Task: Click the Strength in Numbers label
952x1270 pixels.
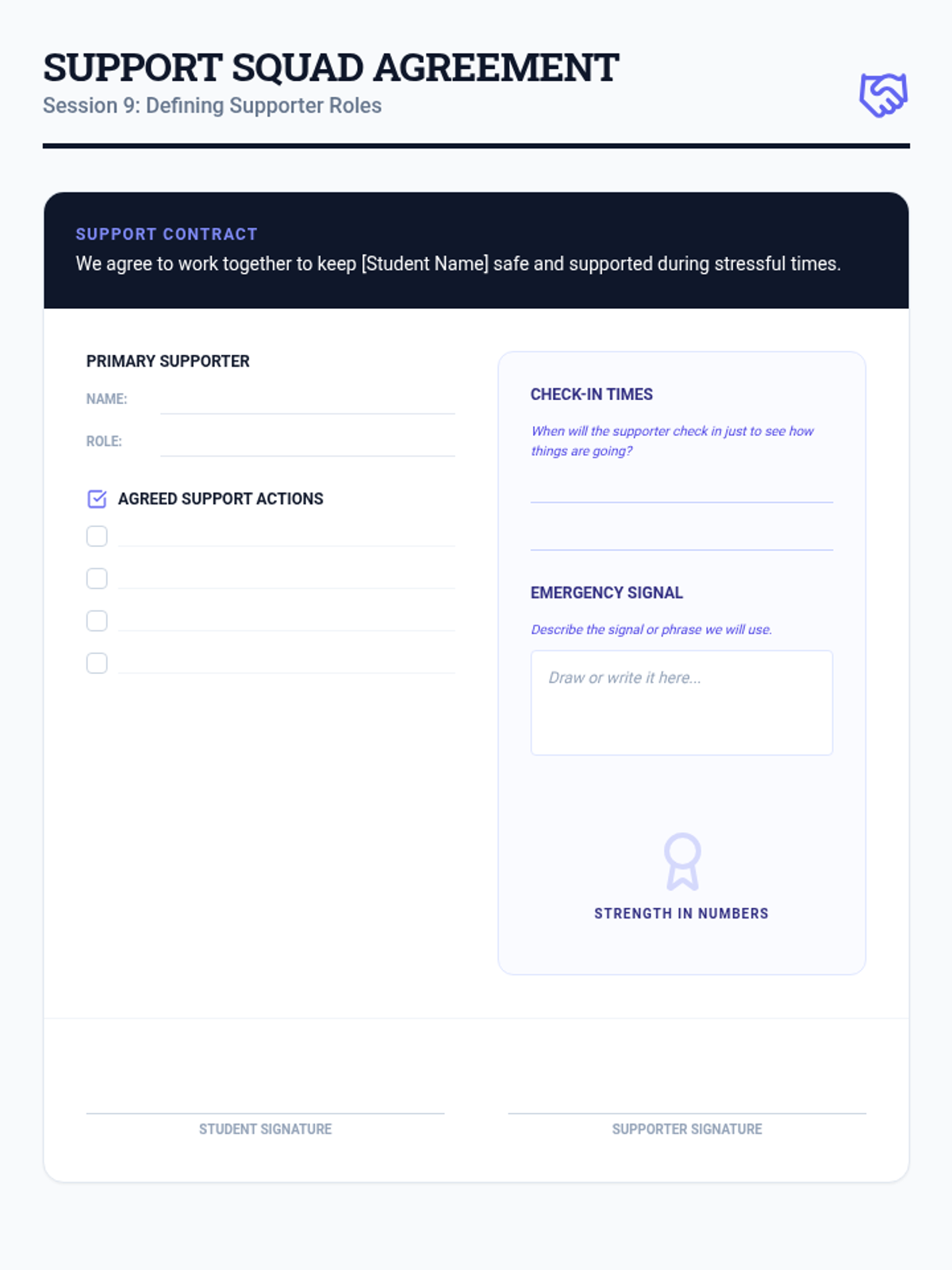Action: point(681,914)
